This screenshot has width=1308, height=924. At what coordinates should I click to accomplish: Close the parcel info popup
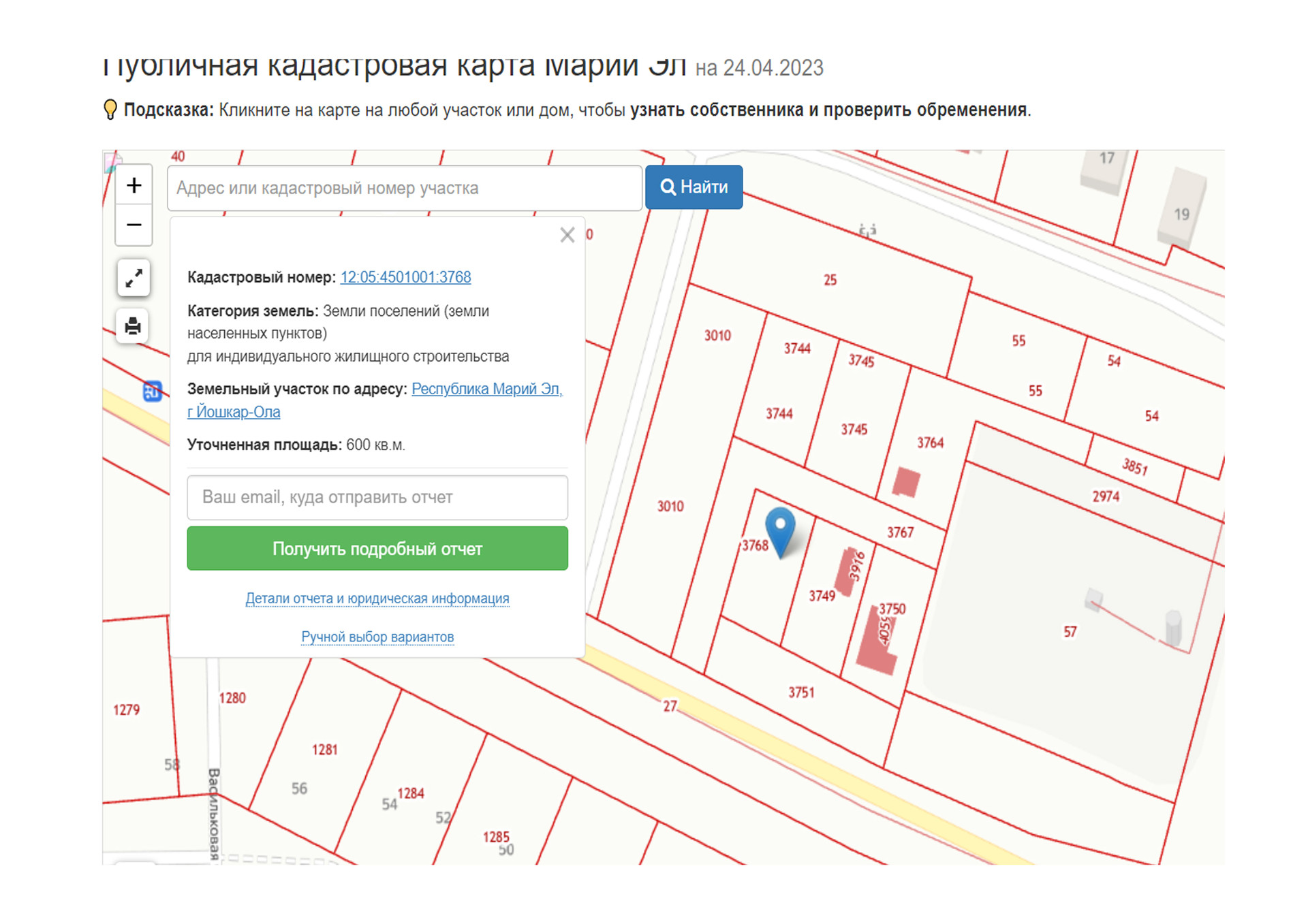(x=567, y=235)
